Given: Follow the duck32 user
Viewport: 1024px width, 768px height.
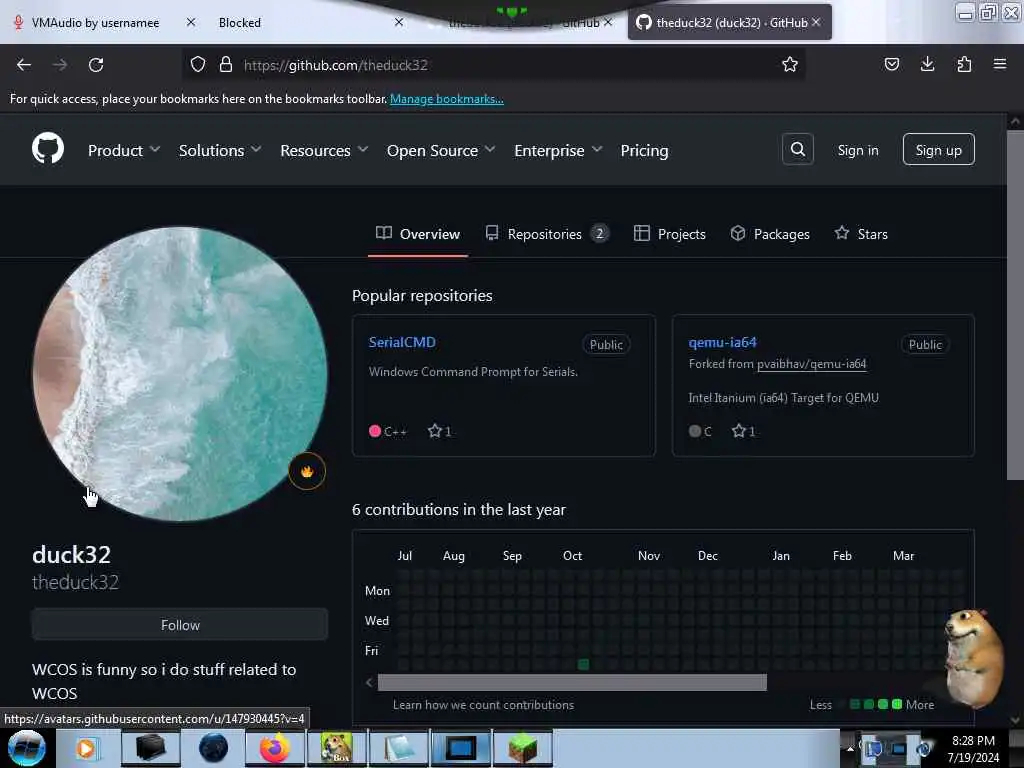Looking at the screenshot, I should 180,624.
